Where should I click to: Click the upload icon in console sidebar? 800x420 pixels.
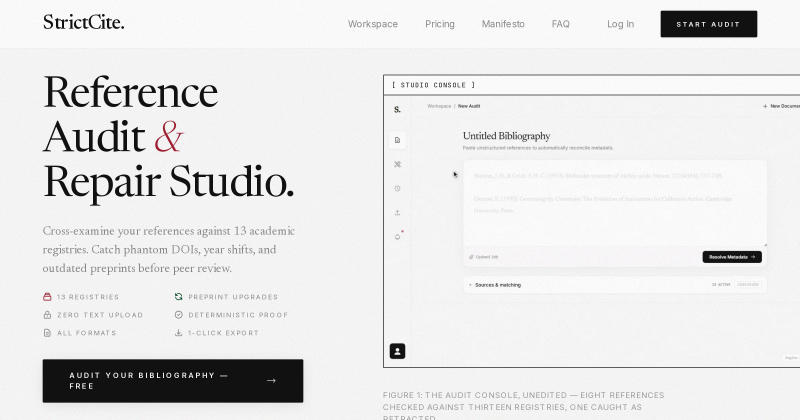[397, 213]
